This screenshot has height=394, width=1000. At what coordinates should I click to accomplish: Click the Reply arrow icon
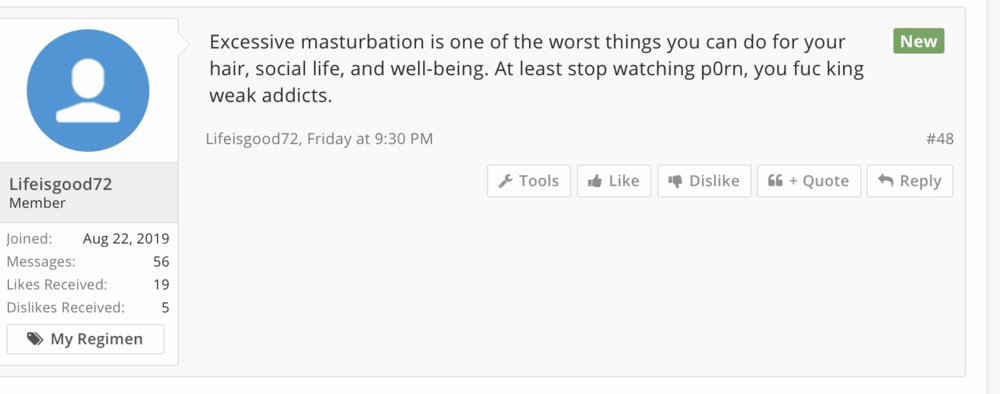(886, 180)
